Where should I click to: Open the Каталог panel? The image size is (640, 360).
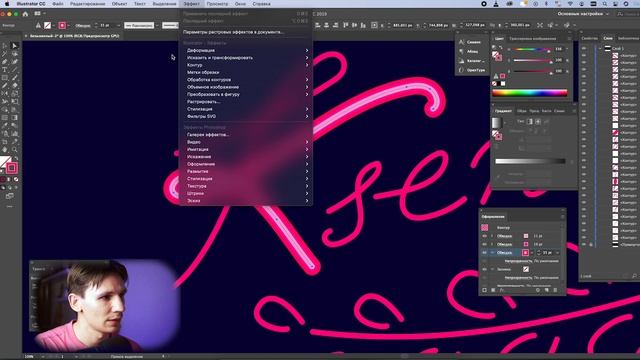coord(471,61)
